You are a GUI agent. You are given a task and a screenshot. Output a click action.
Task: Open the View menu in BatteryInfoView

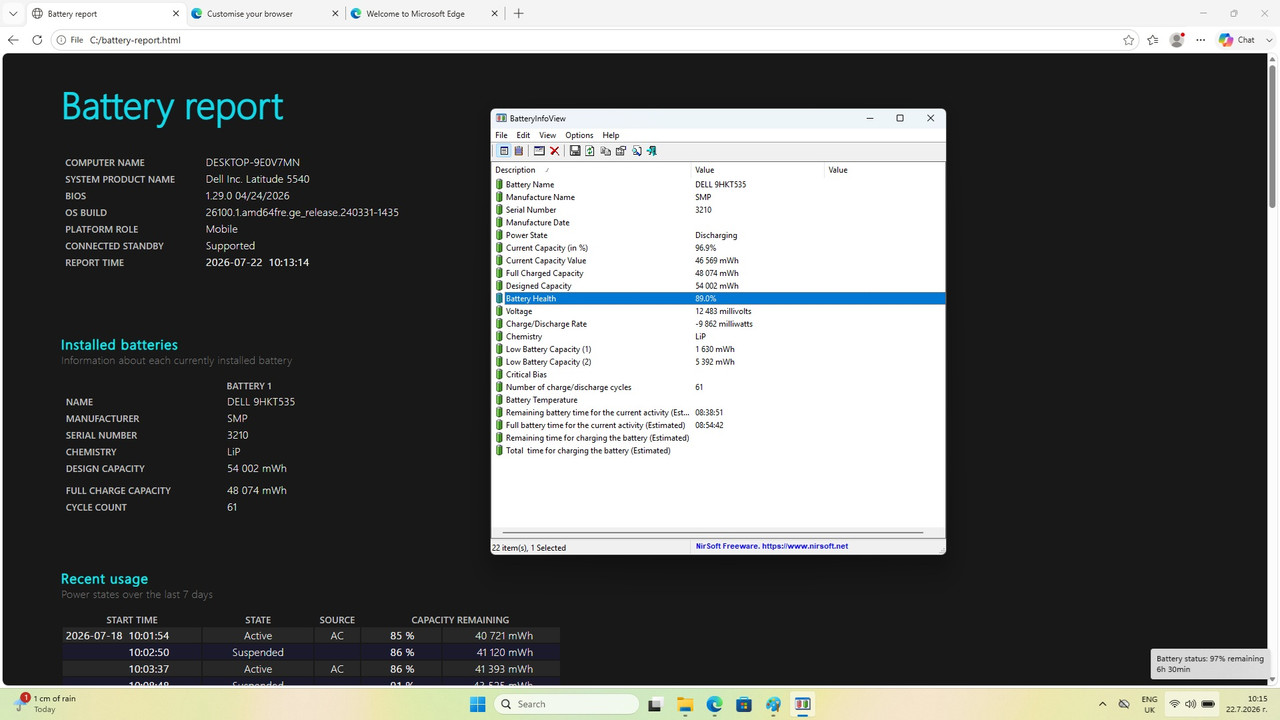point(548,135)
